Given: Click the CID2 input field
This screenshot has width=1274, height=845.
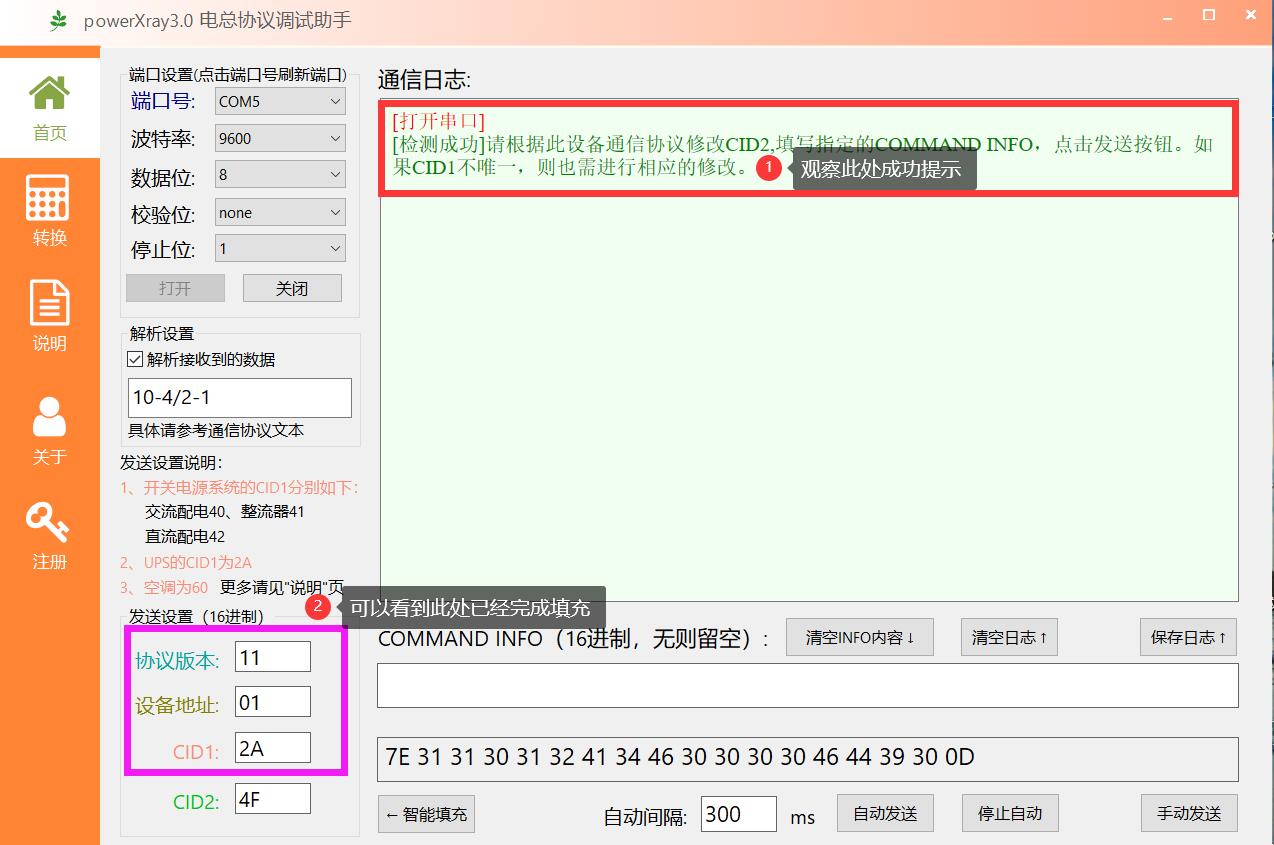Looking at the screenshot, I should coord(273,798).
